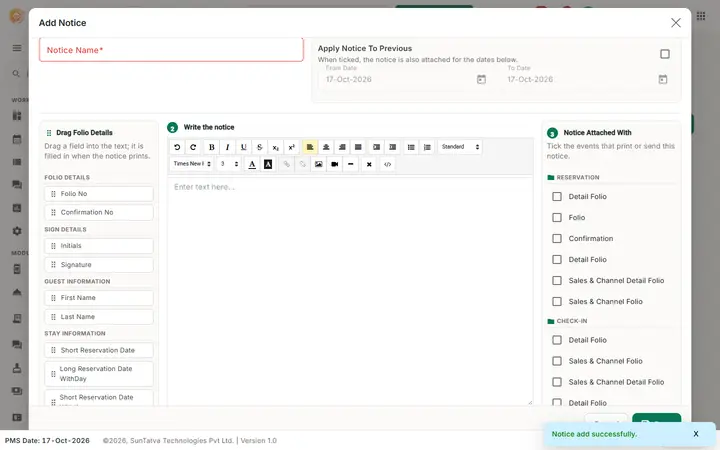720x450 pixels.
Task: Insert an image into the notice
Action: pos(319,164)
